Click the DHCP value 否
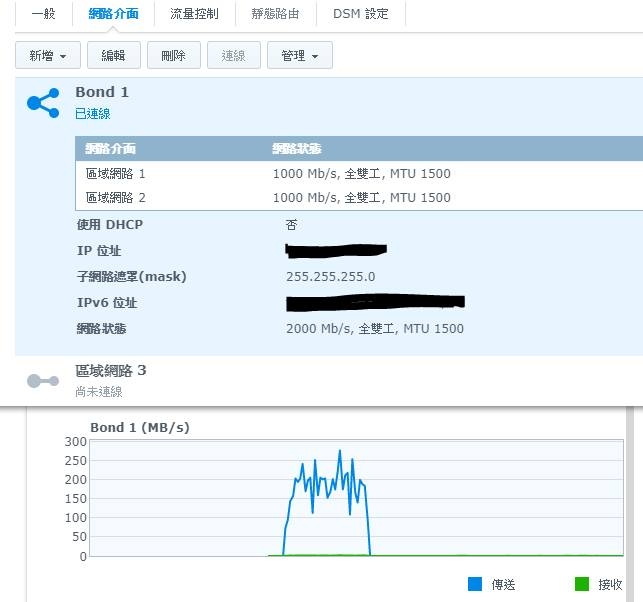 pyautogui.click(x=292, y=225)
